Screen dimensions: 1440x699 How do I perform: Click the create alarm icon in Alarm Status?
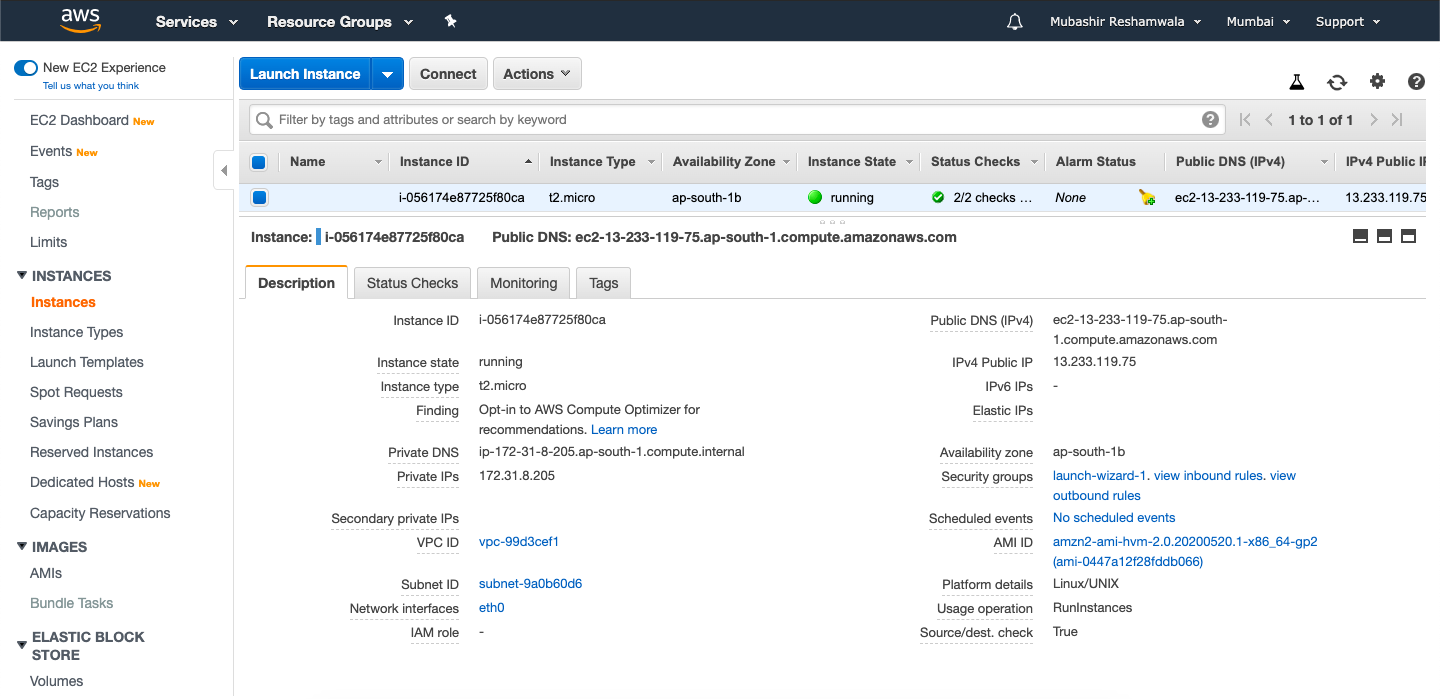(x=1147, y=198)
